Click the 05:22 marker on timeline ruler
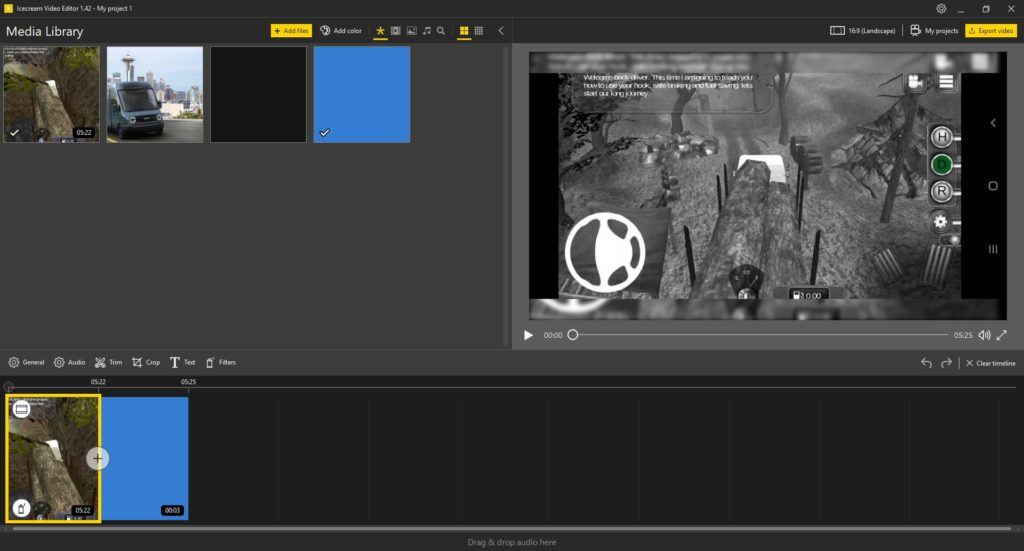1024x551 pixels. coord(98,382)
